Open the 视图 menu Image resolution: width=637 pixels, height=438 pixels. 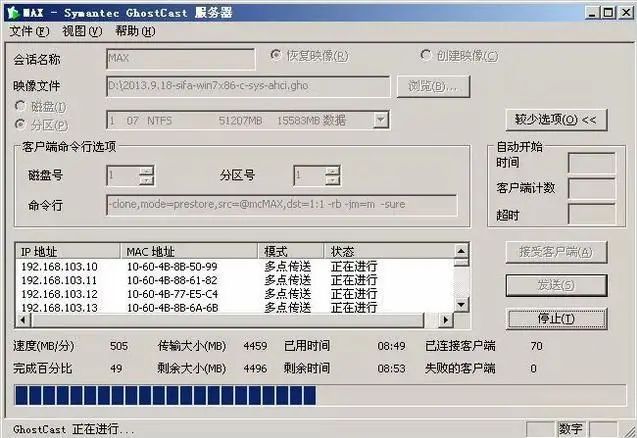[x=81, y=31]
